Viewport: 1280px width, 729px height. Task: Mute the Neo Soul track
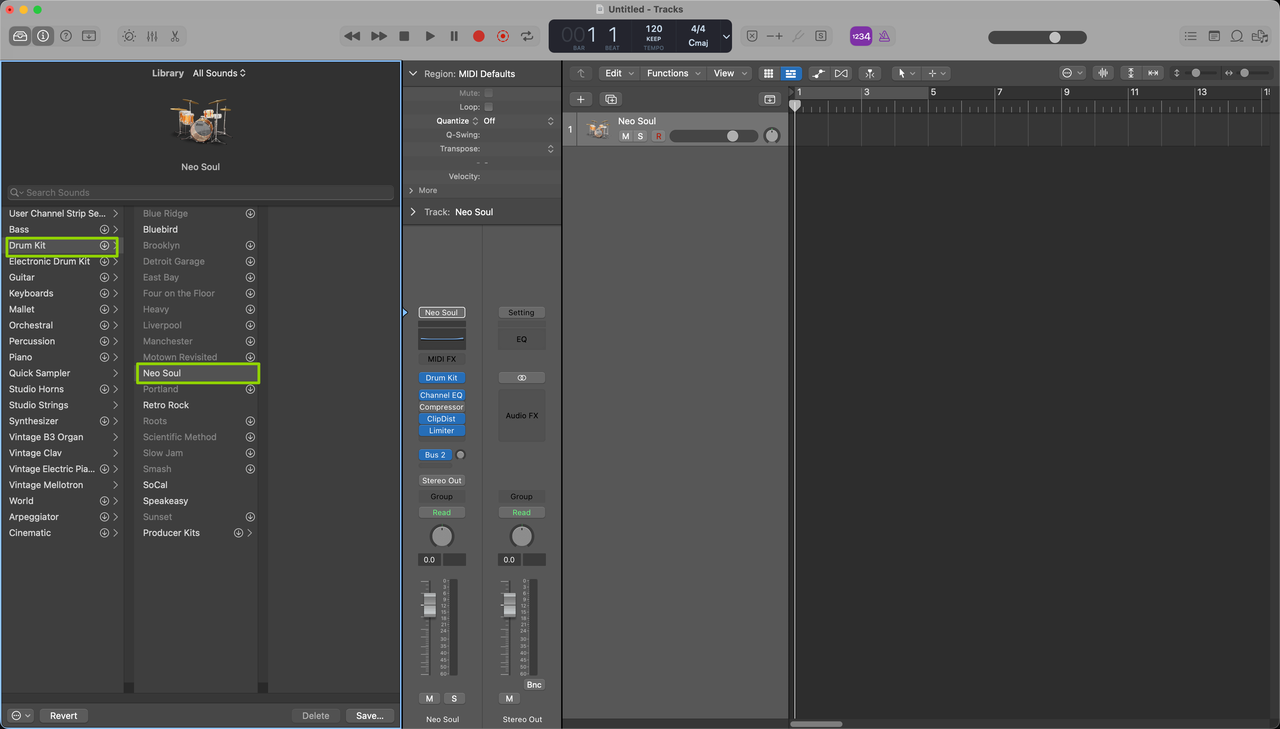[x=625, y=136]
